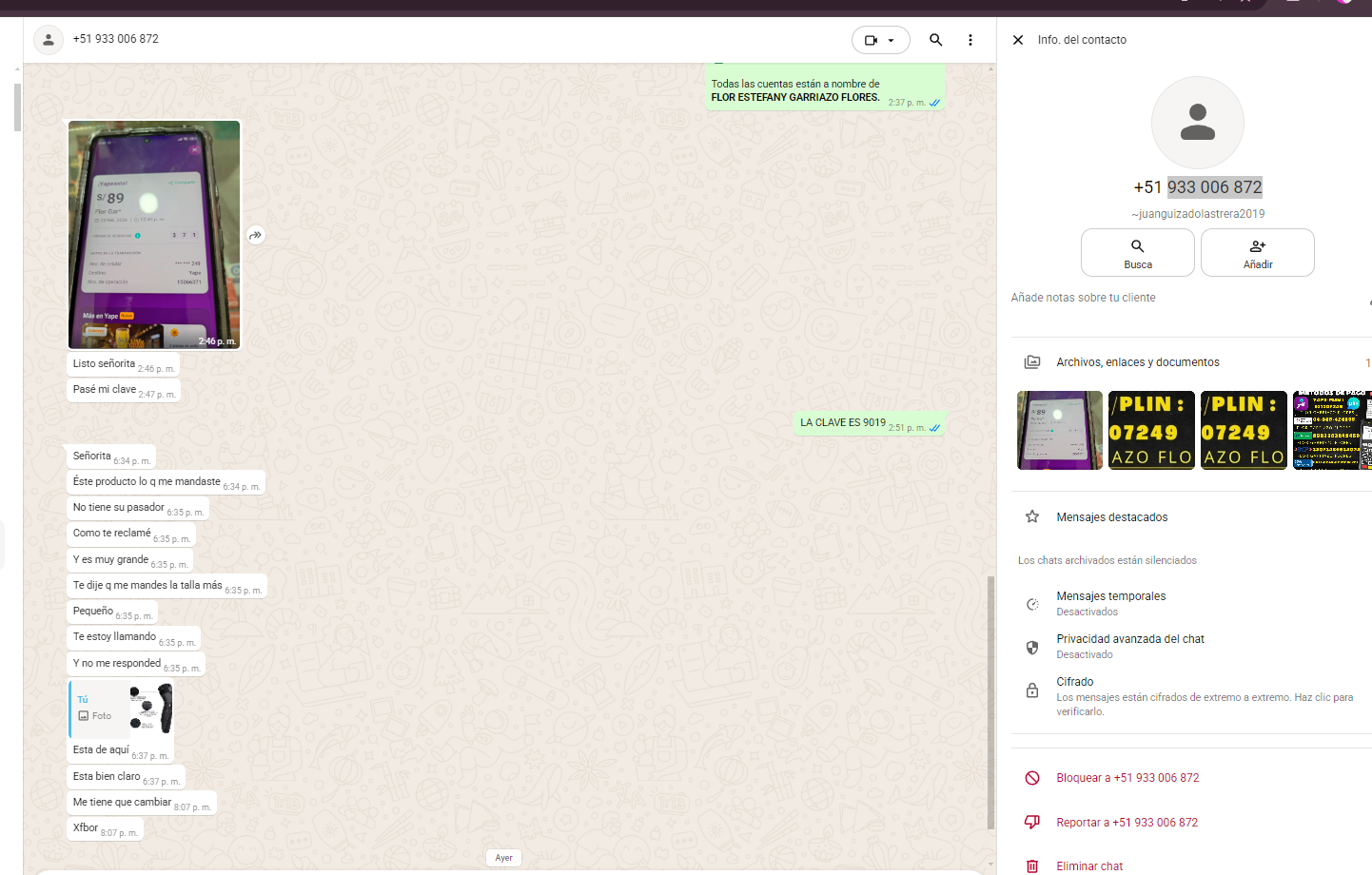Expand the call options dropdown arrow
This screenshot has height=875, width=1372.
coord(892,40)
